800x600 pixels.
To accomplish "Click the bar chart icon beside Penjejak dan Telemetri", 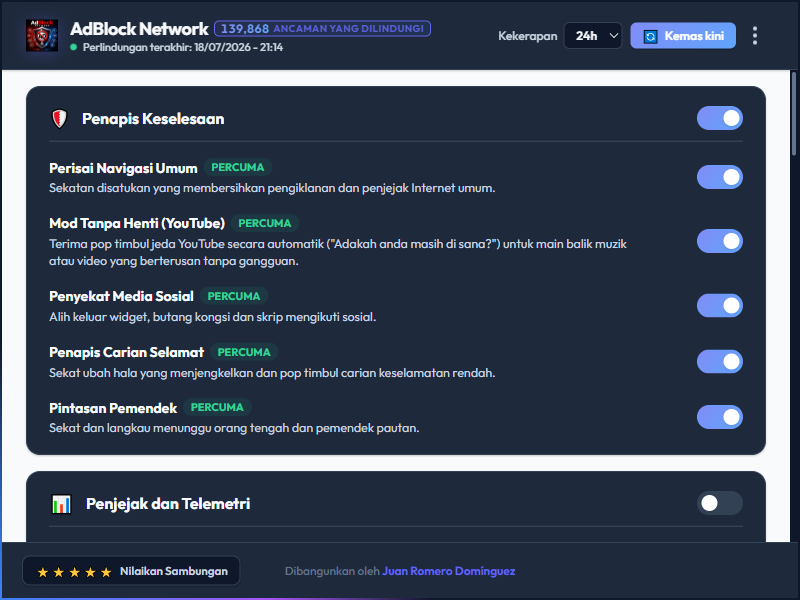I will (61, 504).
